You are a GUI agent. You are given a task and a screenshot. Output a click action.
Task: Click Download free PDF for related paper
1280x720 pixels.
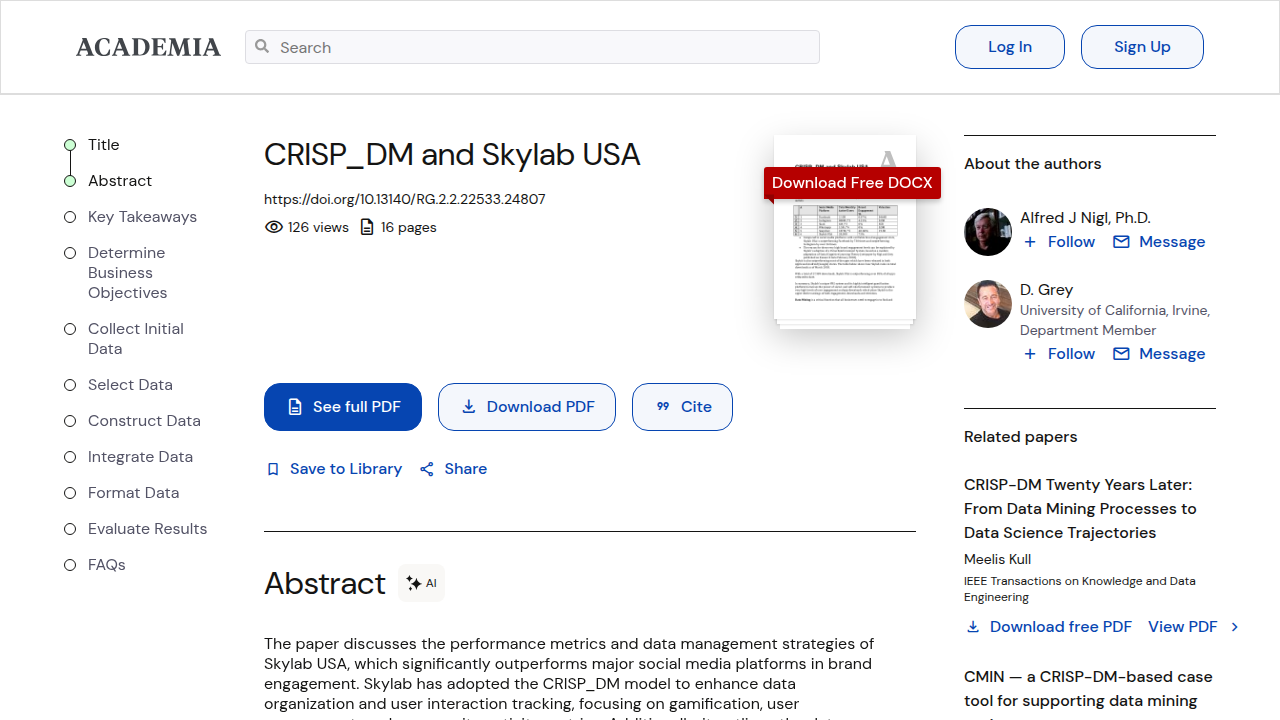point(1048,627)
